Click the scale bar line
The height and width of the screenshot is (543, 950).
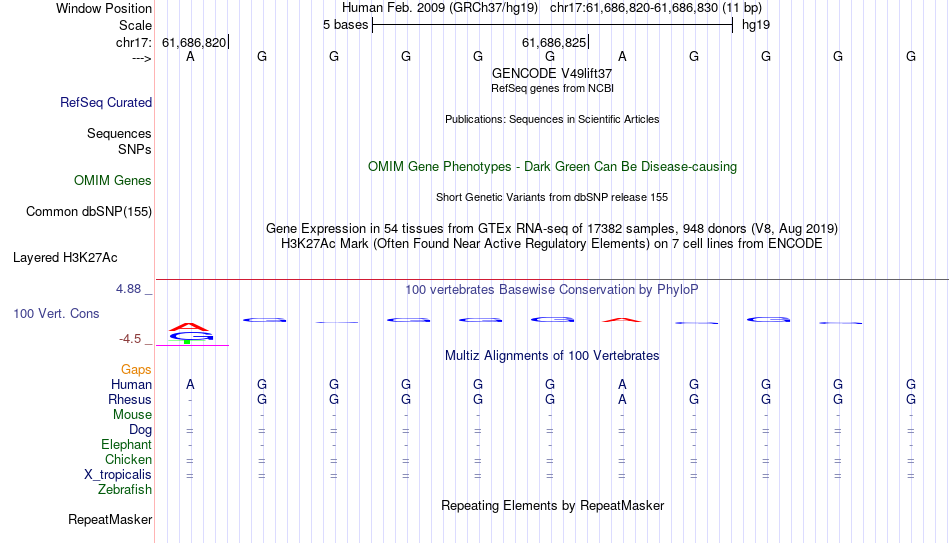[553, 25]
